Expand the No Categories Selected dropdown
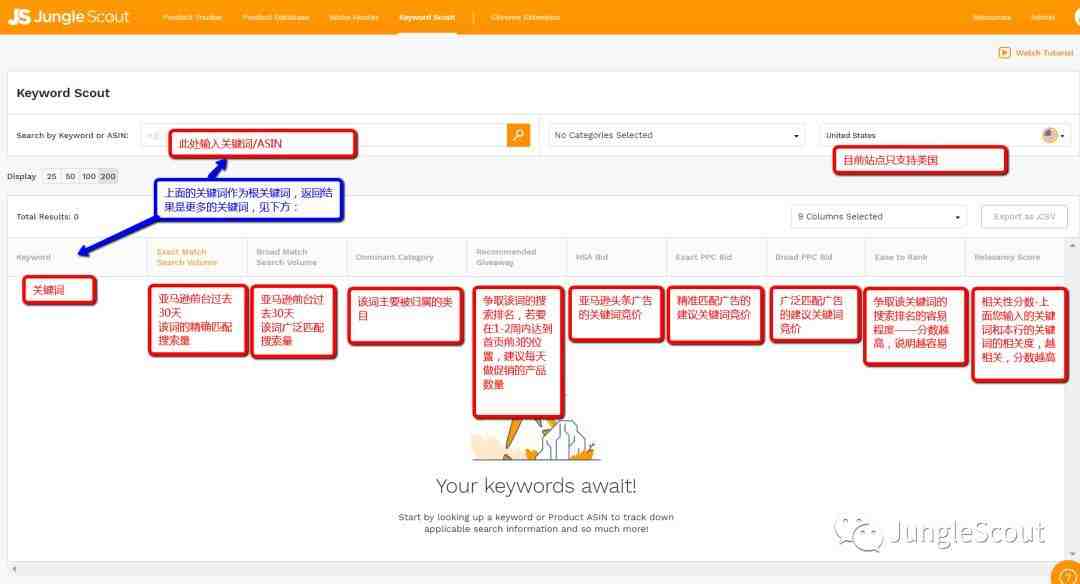 (676, 135)
